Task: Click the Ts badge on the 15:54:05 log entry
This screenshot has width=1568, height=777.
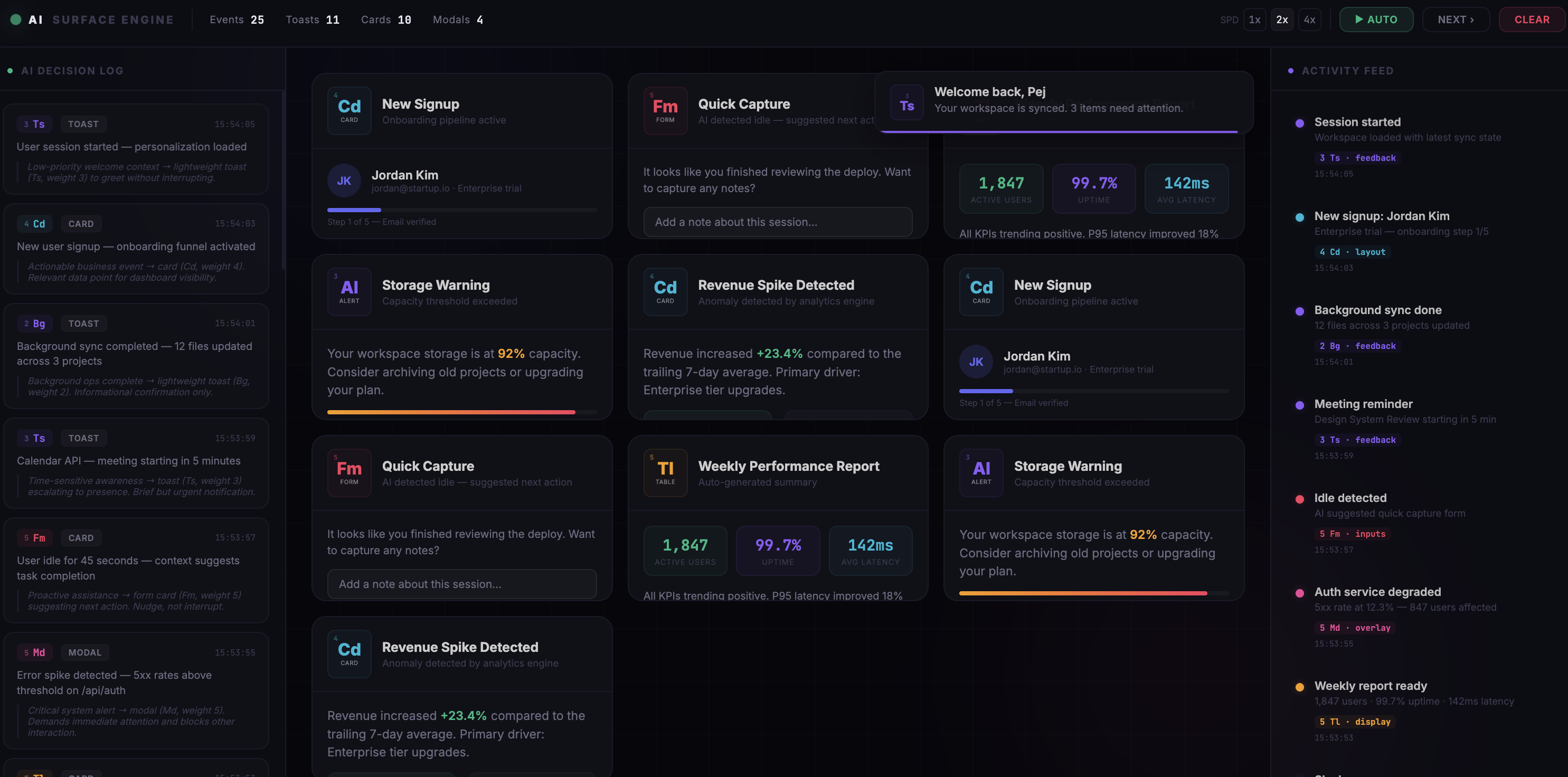Action: click(34, 124)
